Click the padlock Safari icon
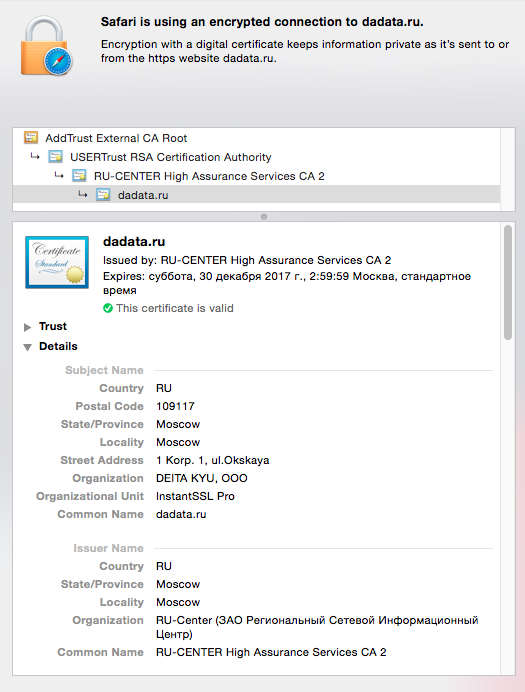The height and width of the screenshot is (692, 525). tap(46, 46)
